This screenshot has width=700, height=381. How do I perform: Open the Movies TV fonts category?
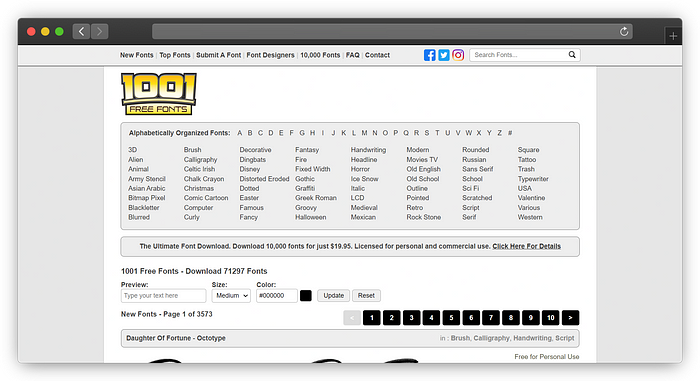(x=422, y=159)
